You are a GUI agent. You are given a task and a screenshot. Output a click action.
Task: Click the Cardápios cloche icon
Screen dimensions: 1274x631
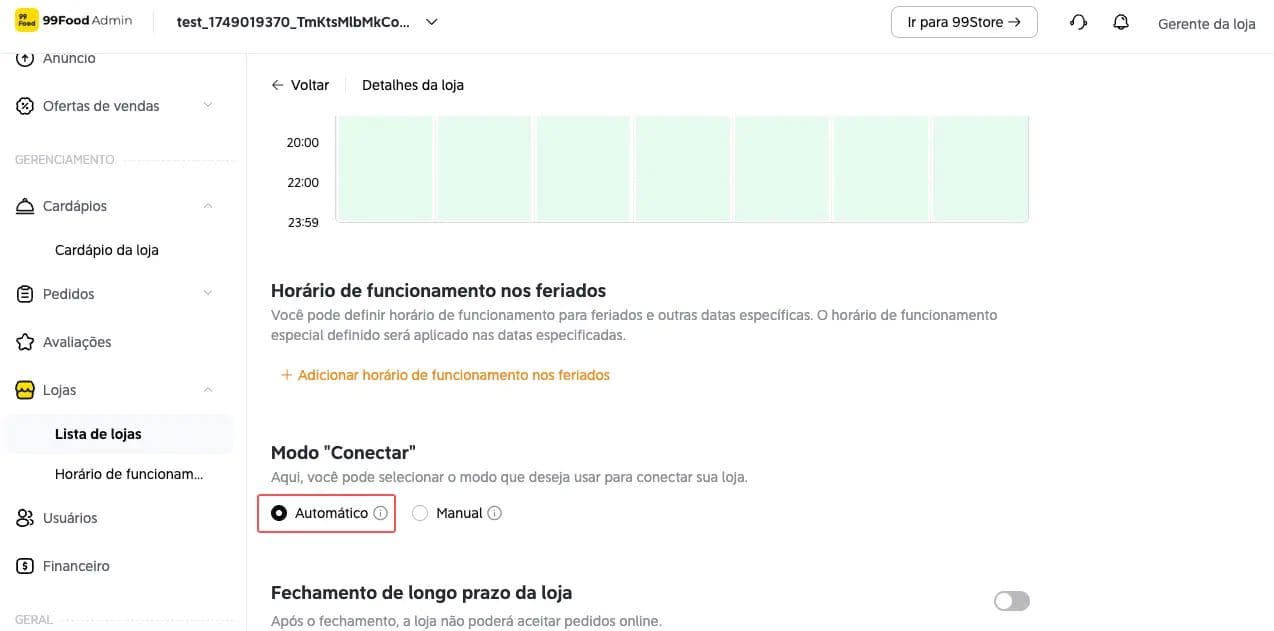point(25,206)
